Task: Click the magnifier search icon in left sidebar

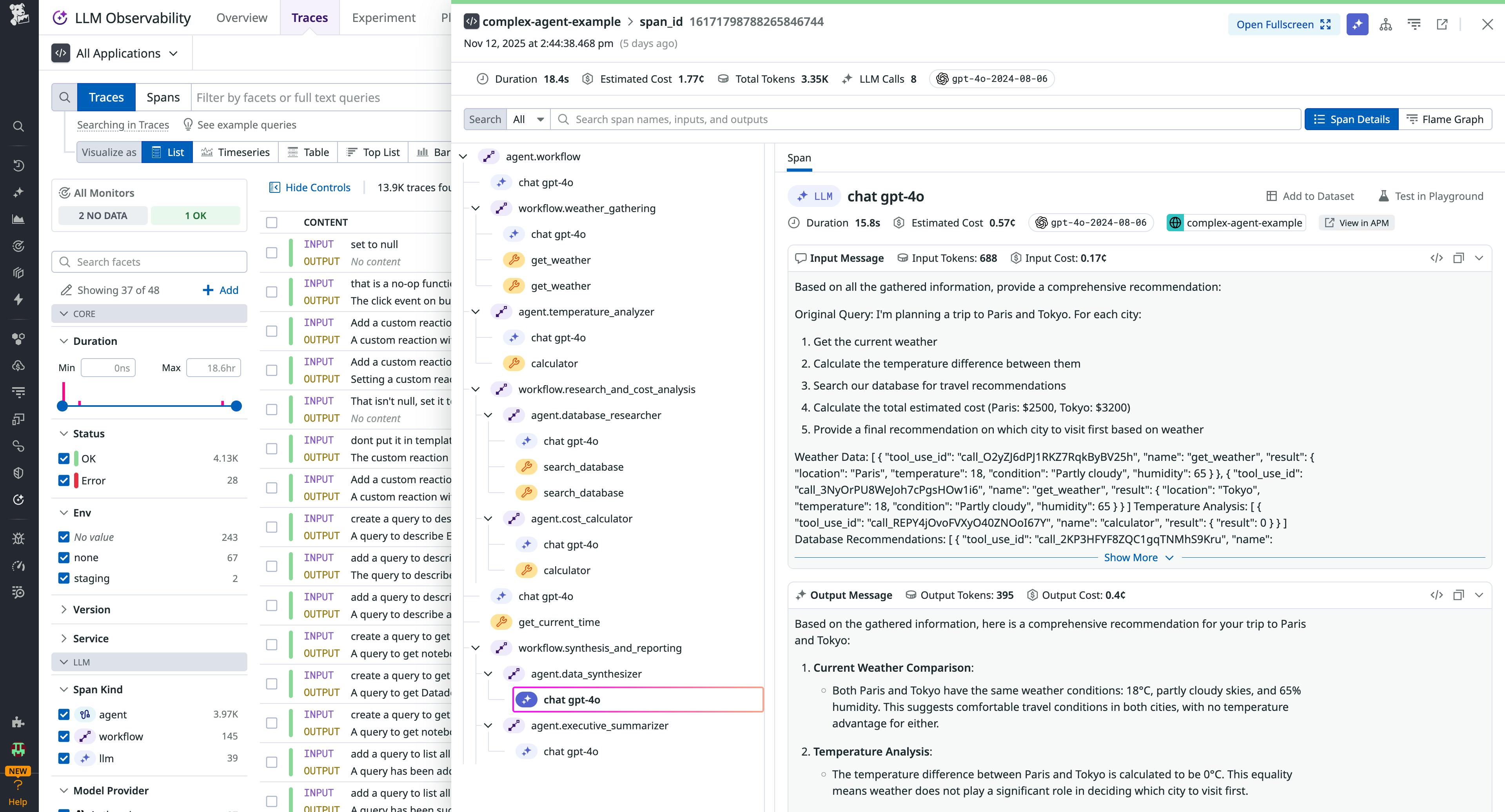Action: click(x=18, y=126)
